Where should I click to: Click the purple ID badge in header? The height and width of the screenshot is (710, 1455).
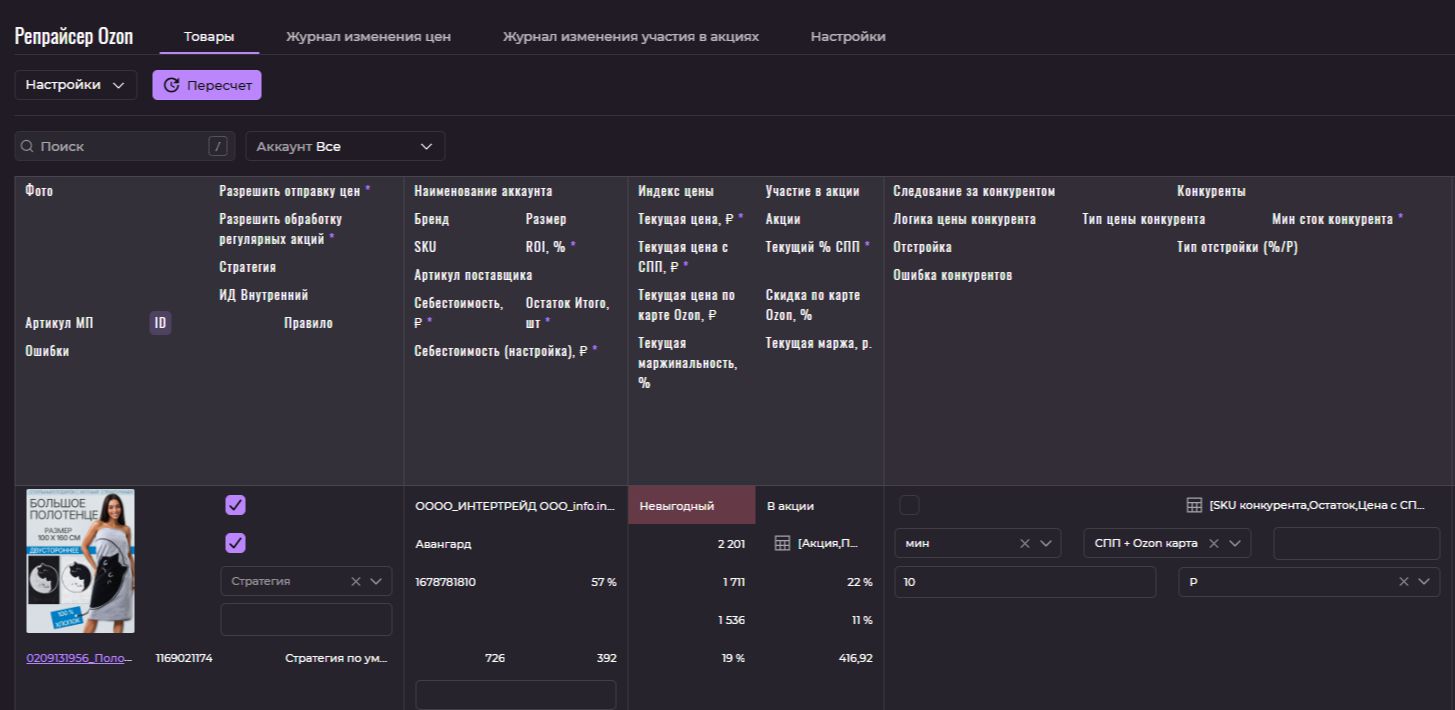[x=160, y=323]
